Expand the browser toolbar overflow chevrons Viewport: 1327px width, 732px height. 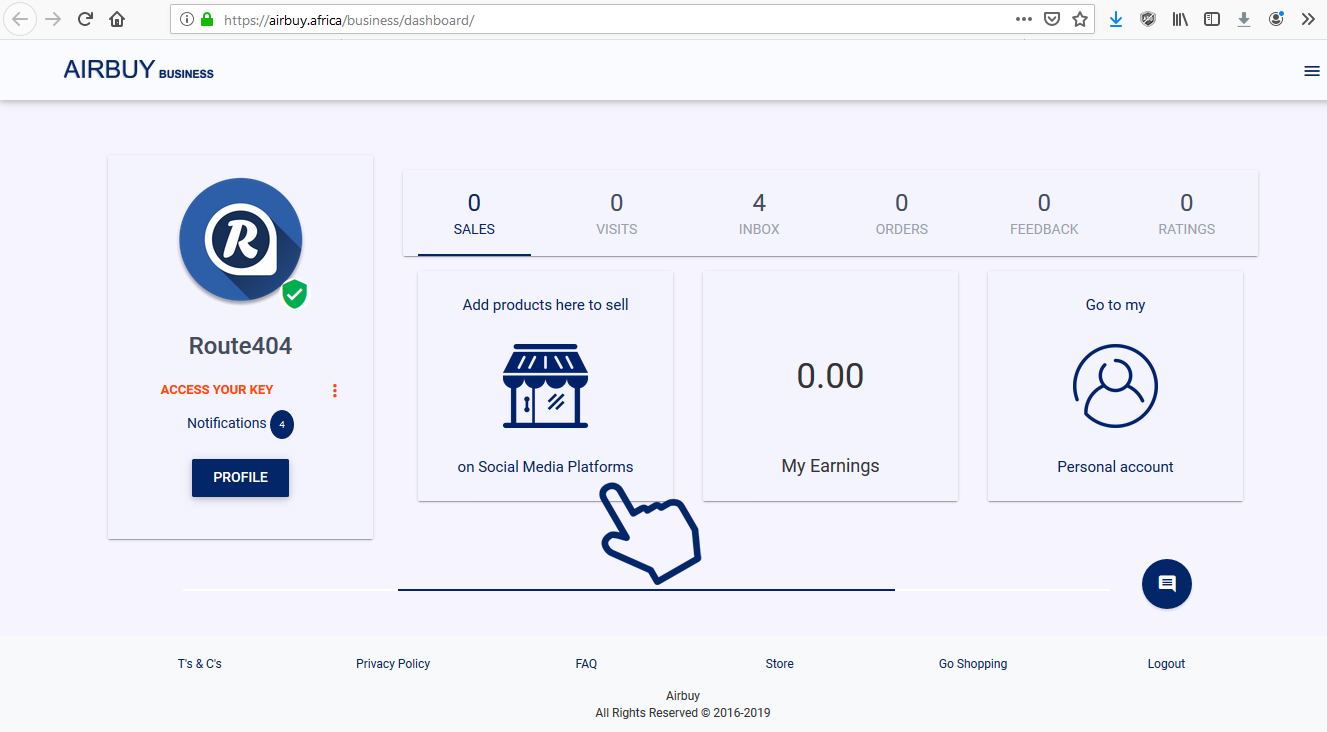click(x=1307, y=19)
